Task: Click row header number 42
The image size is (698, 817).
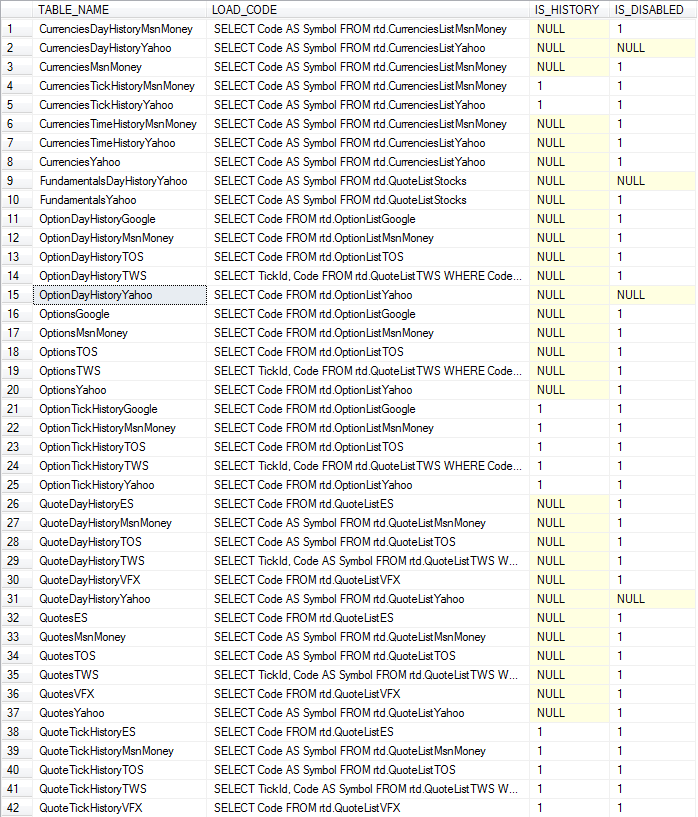Action: 17,809
